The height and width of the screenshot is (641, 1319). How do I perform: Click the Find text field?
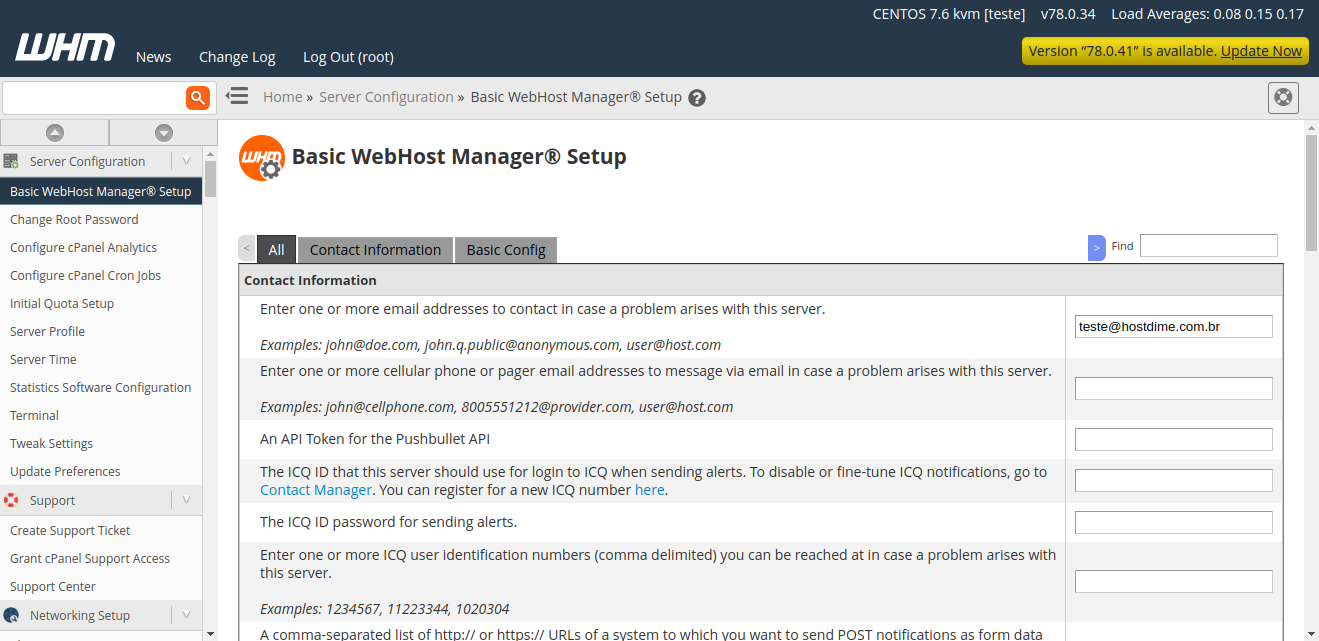point(1208,245)
